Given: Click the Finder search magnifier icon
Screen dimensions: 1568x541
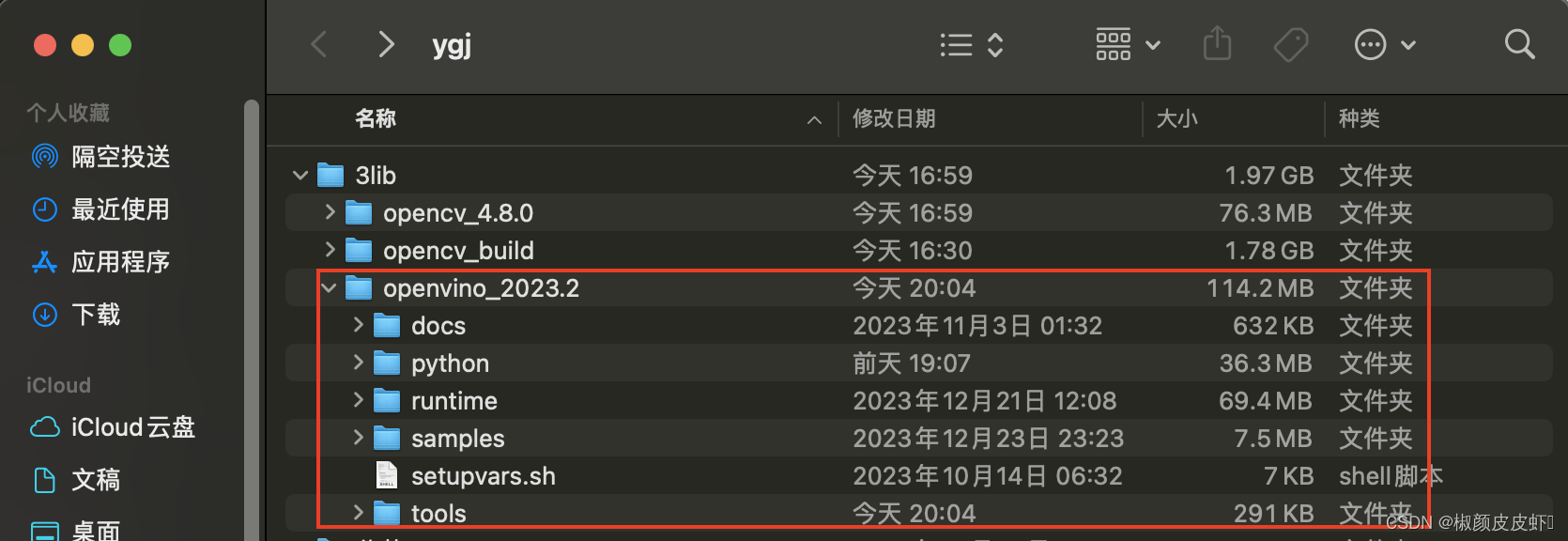Looking at the screenshot, I should click(1519, 44).
